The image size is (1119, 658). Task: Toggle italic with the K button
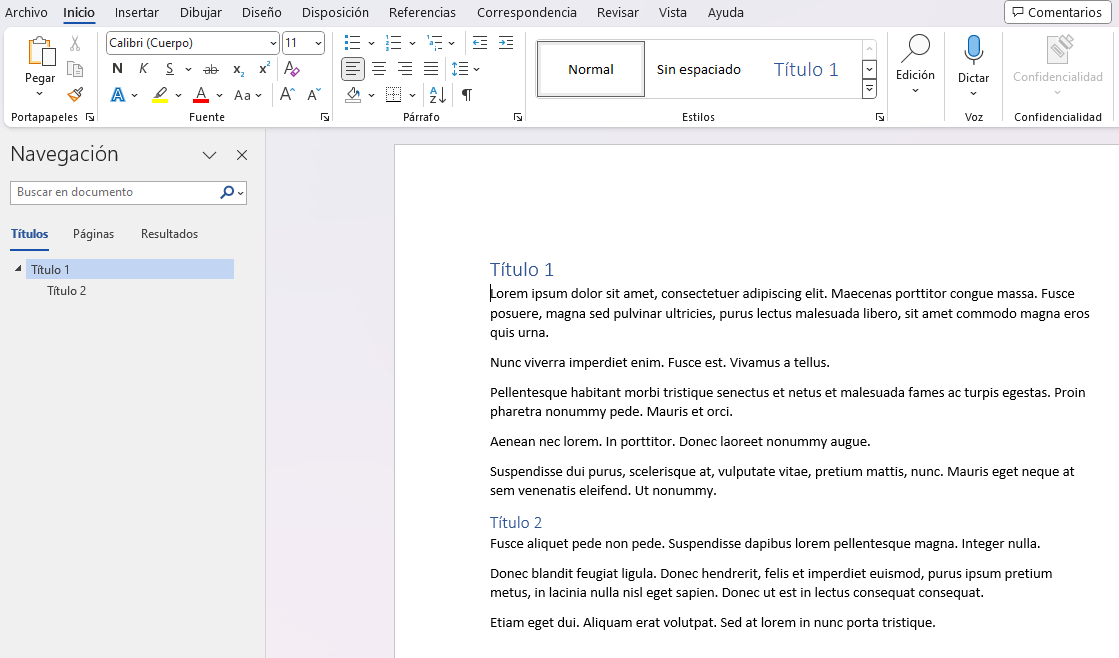143,69
